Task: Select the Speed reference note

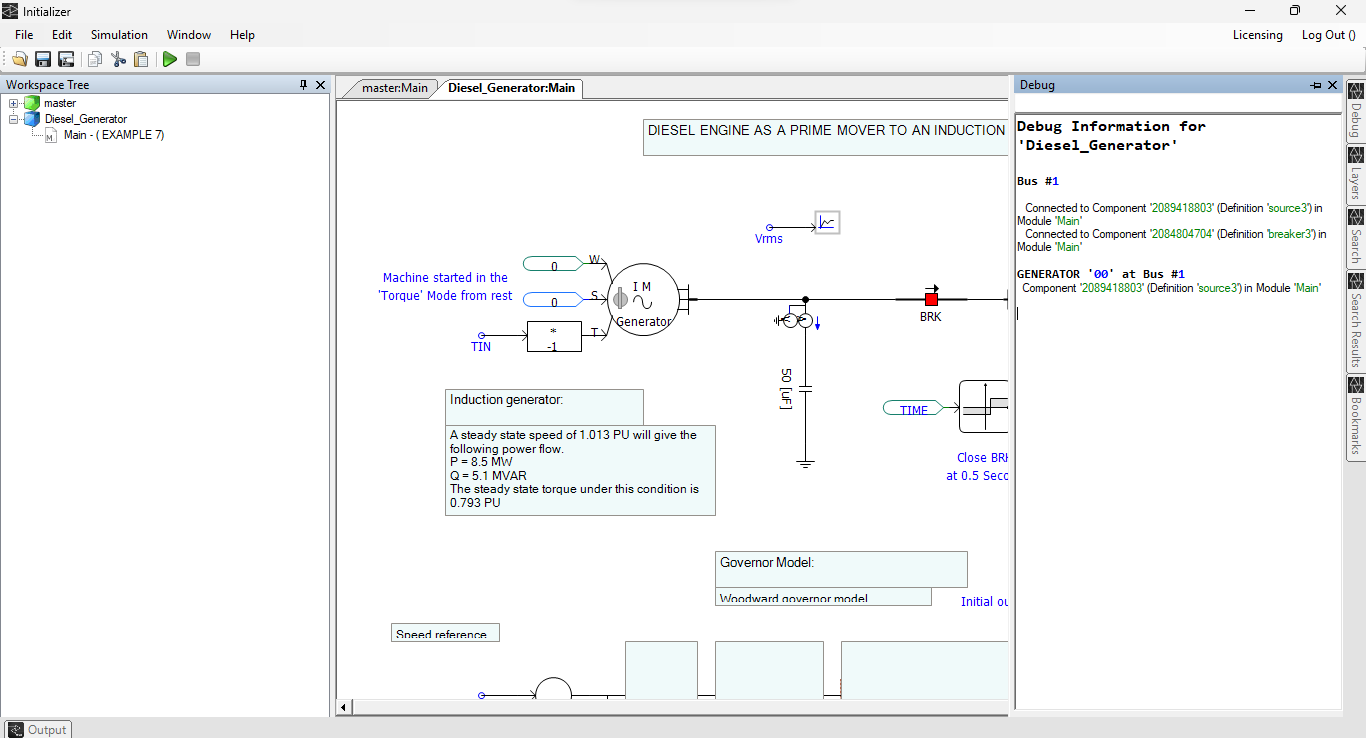Action: point(445,633)
